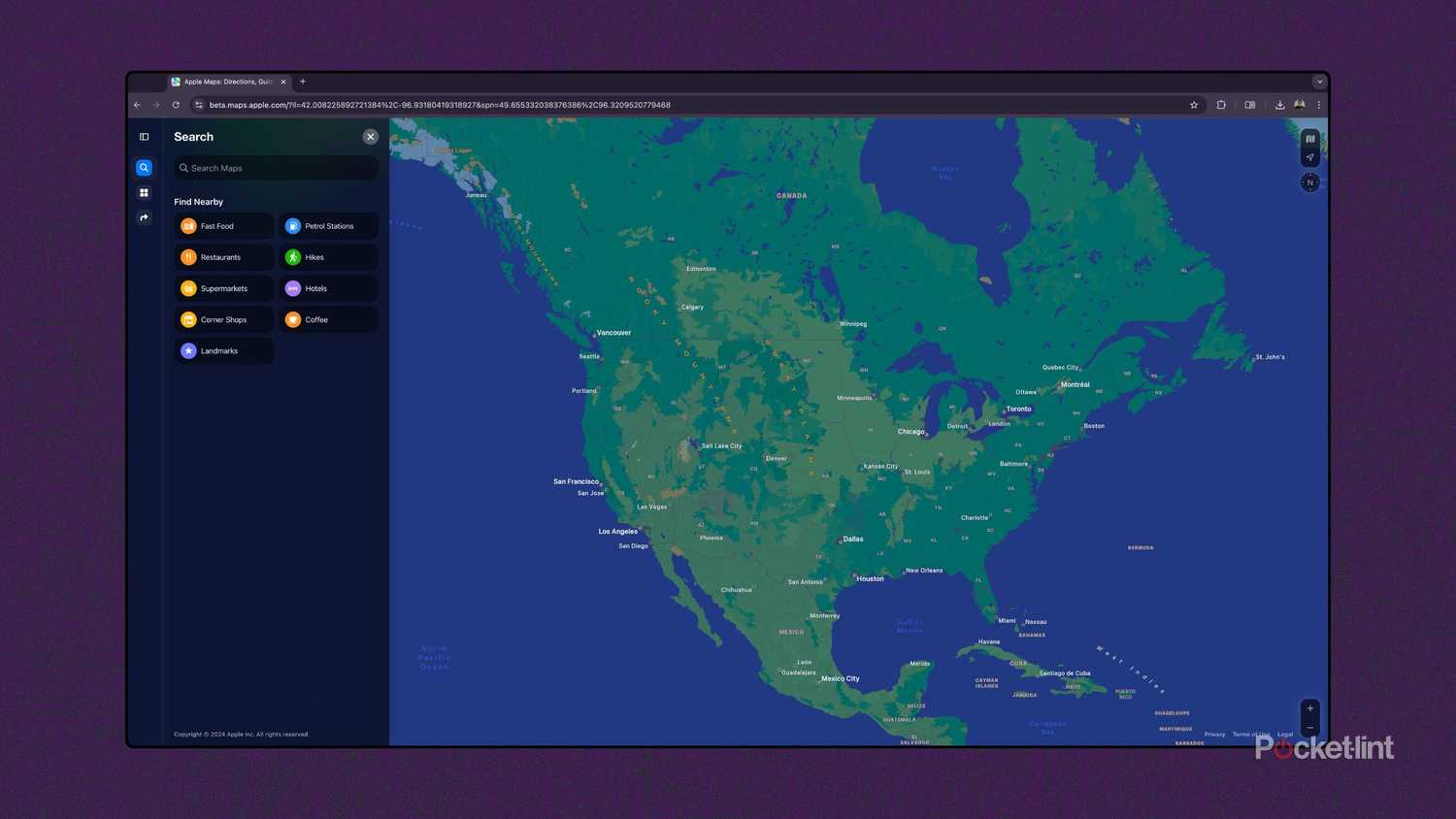The width and height of the screenshot is (1456, 819).
Task: Open the Guides grid icon
Action: tap(144, 193)
